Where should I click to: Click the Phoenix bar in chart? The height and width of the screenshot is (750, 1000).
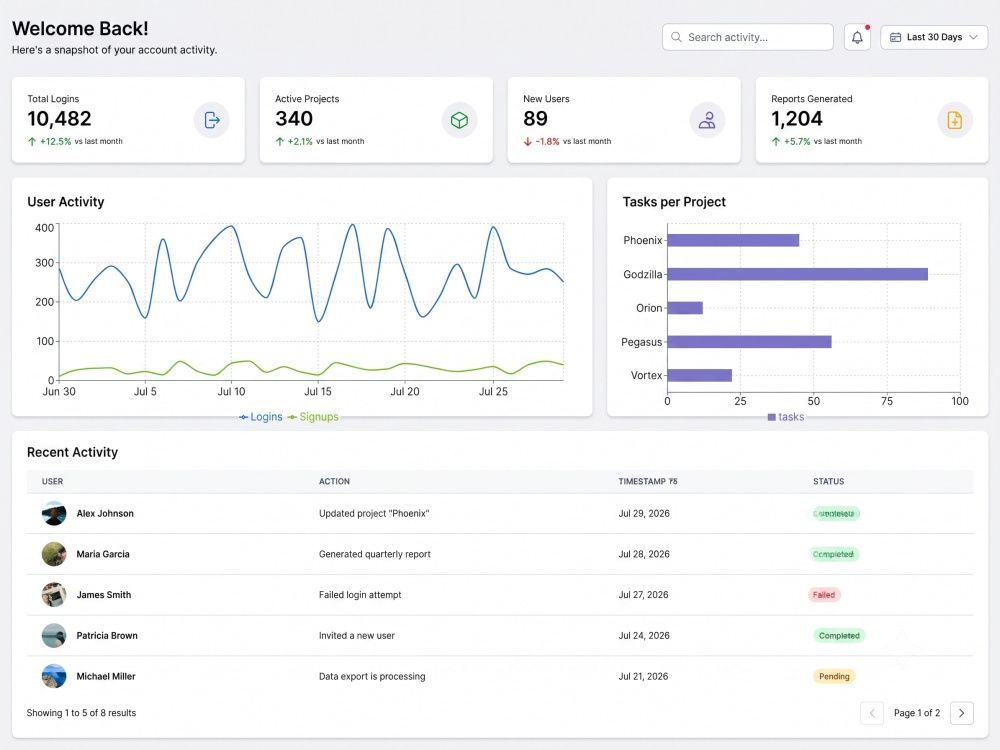733,240
